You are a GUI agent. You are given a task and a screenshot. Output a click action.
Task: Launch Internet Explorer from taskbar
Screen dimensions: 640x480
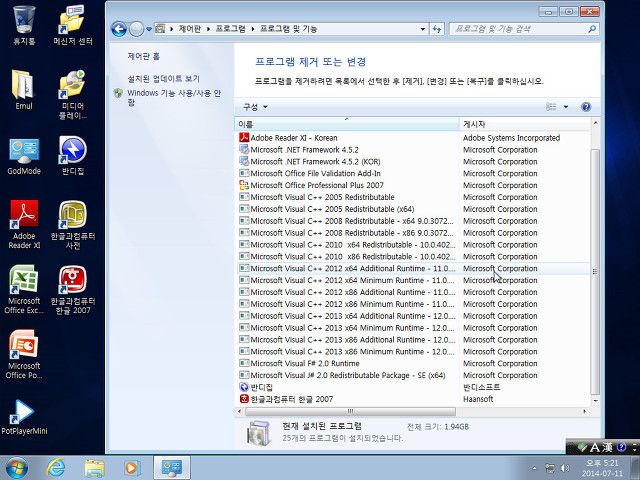click(56, 468)
